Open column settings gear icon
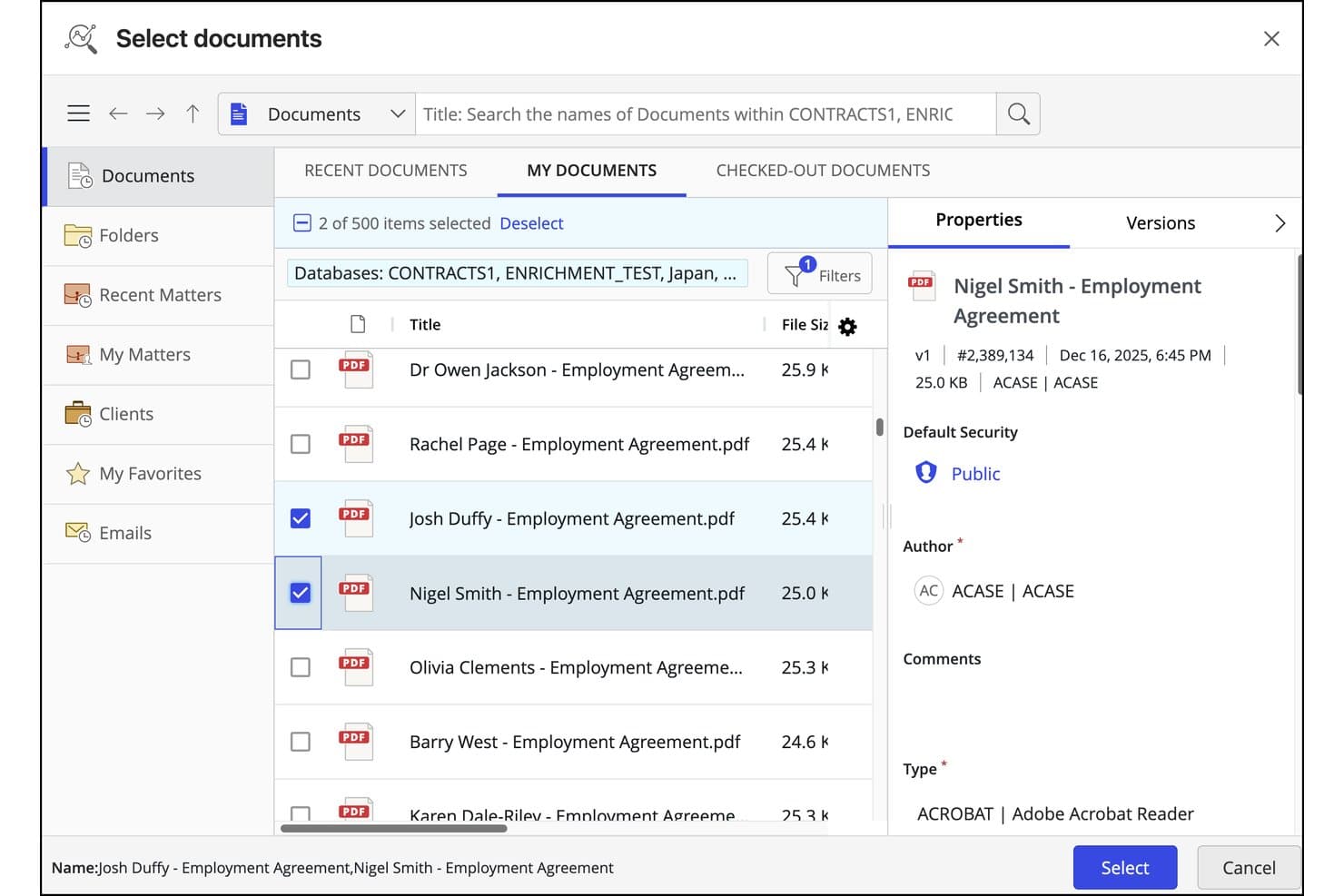1344x896 pixels. point(847,327)
